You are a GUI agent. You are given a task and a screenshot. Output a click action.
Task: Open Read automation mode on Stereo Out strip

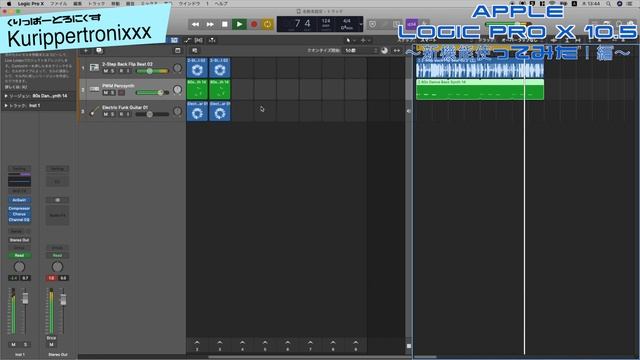click(57, 256)
